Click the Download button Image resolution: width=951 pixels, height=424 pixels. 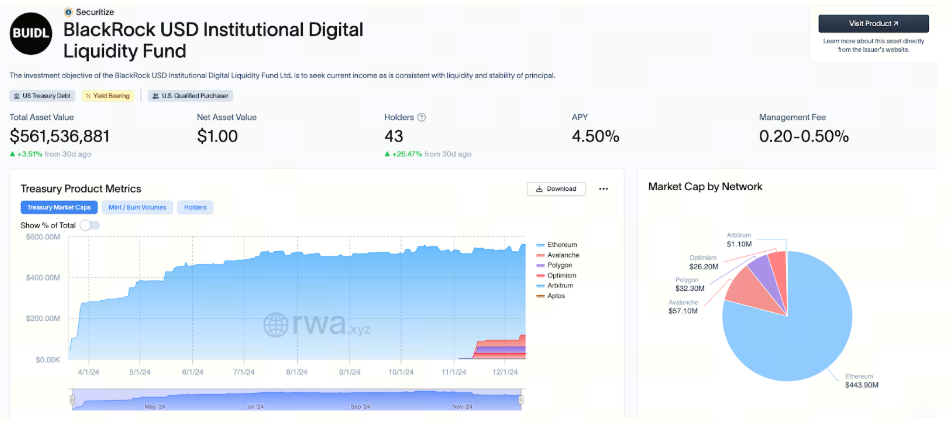click(x=556, y=188)
